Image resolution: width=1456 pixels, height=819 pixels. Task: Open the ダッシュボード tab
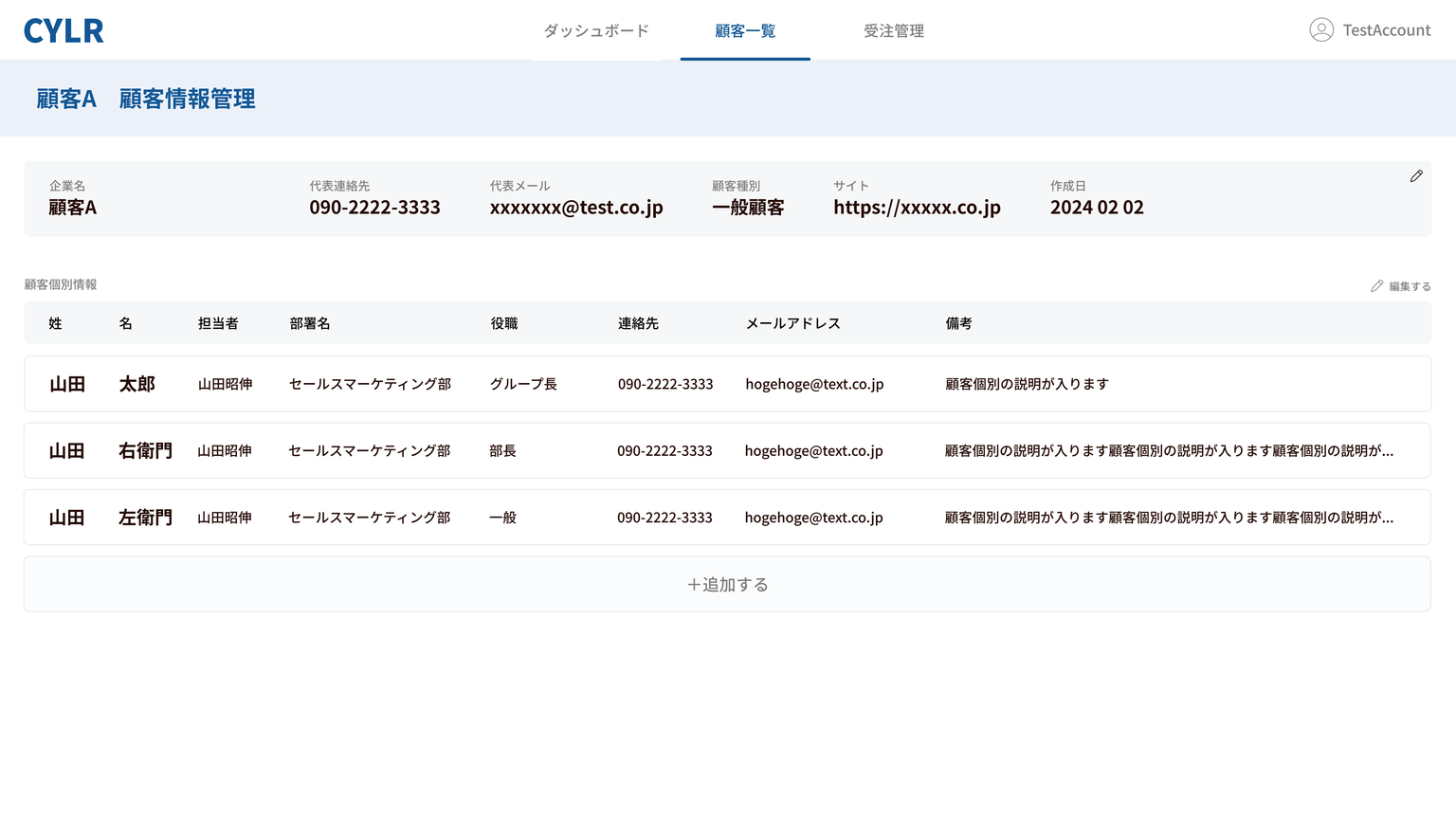click(596, 31)
